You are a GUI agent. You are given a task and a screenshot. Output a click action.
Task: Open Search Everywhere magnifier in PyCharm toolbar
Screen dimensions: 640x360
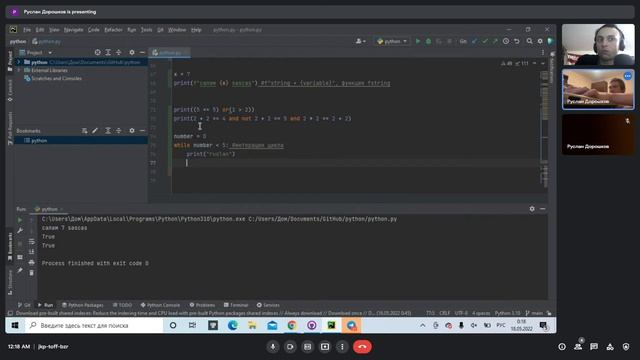pos(529,41)
